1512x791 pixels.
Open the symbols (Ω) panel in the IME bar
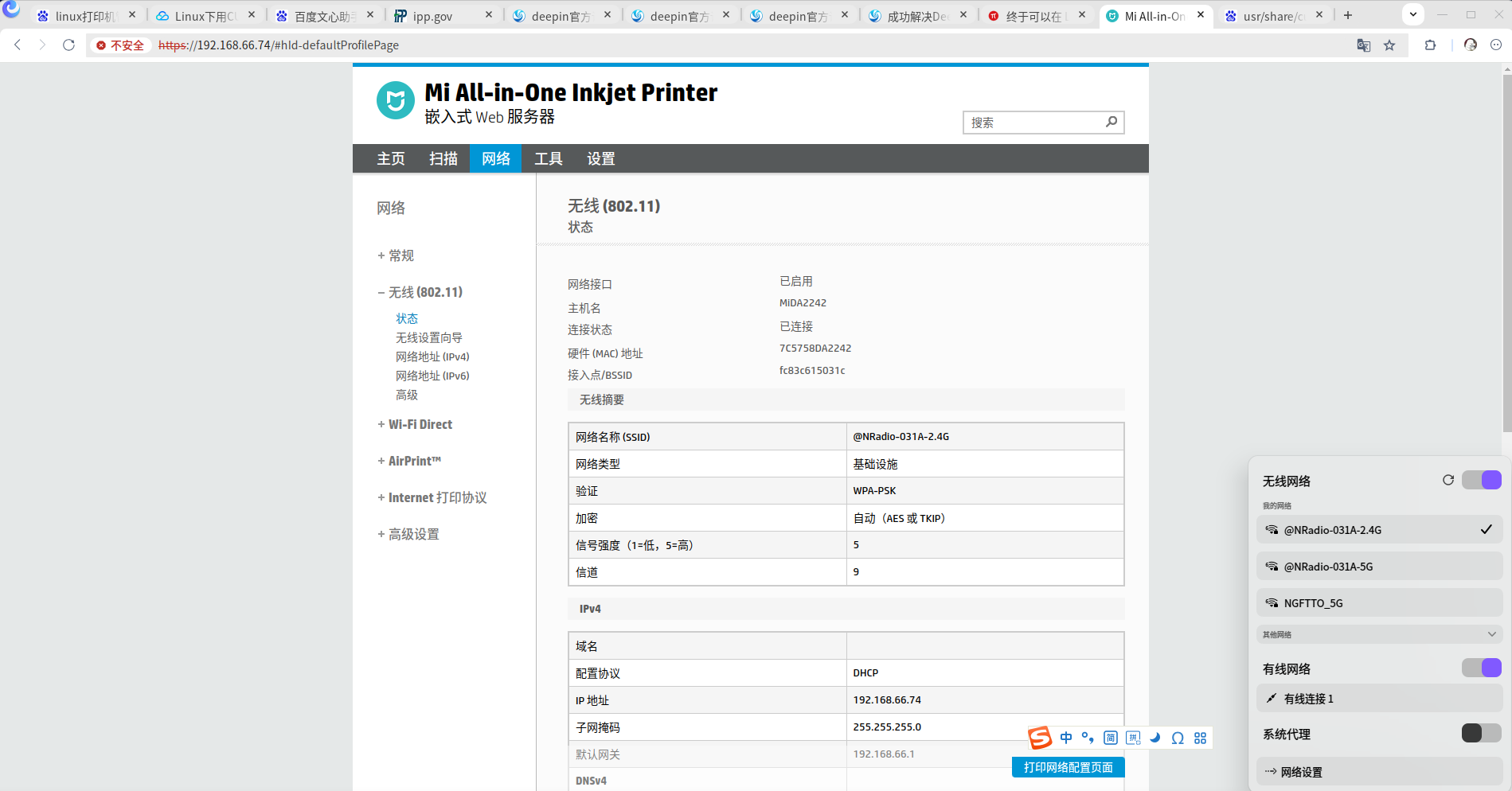click(x=1178, y=738)
